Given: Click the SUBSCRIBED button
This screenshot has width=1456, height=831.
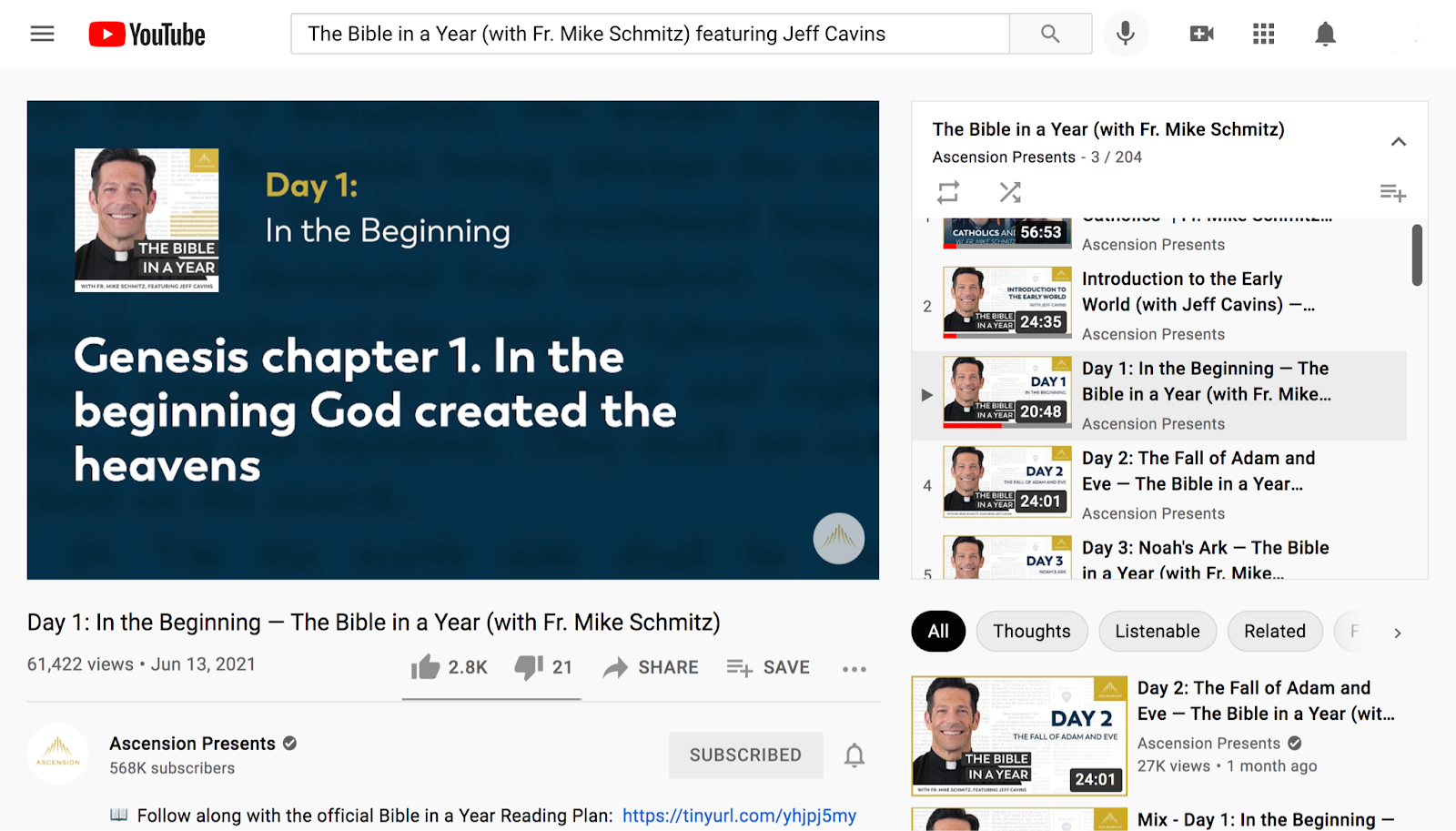Looking at the screenshot, I should 745,755.
